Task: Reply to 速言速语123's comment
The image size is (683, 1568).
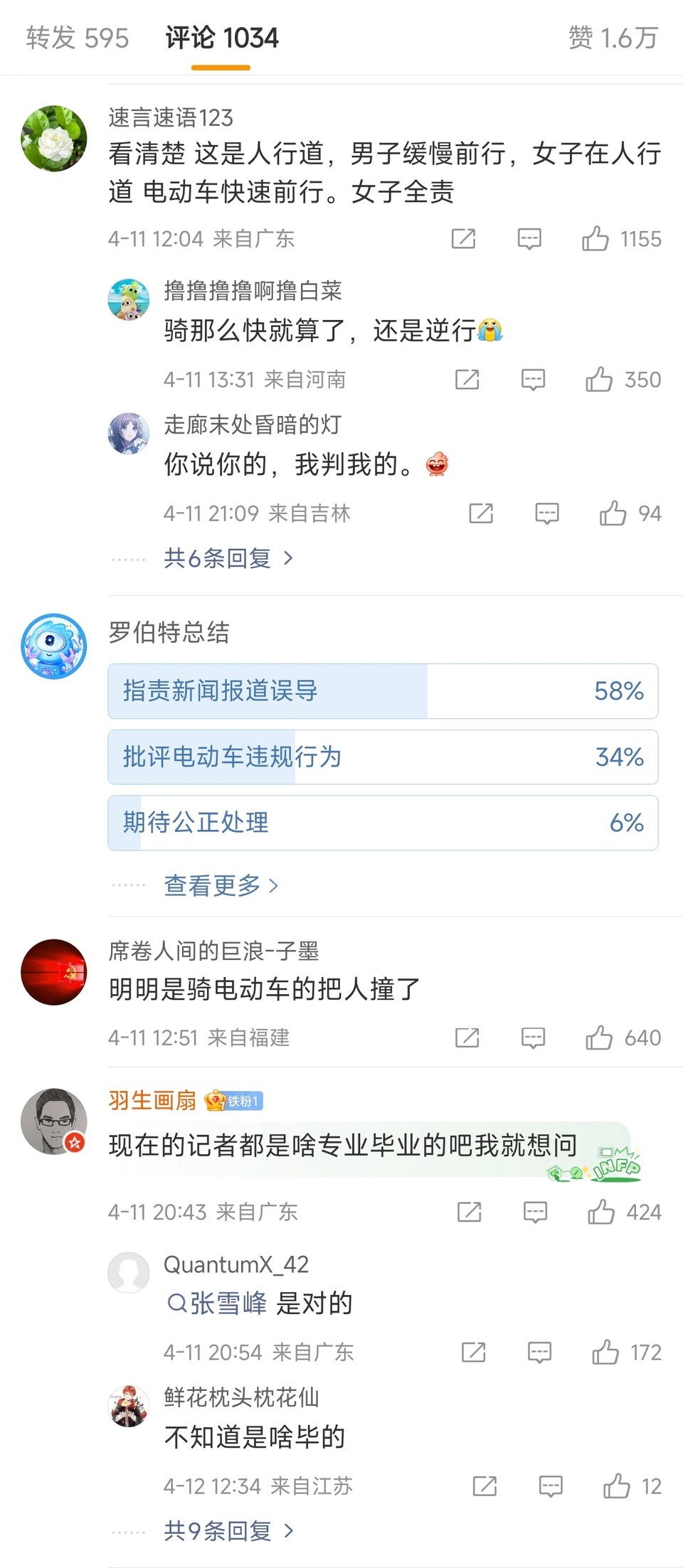Action: [x=529, y=239]
